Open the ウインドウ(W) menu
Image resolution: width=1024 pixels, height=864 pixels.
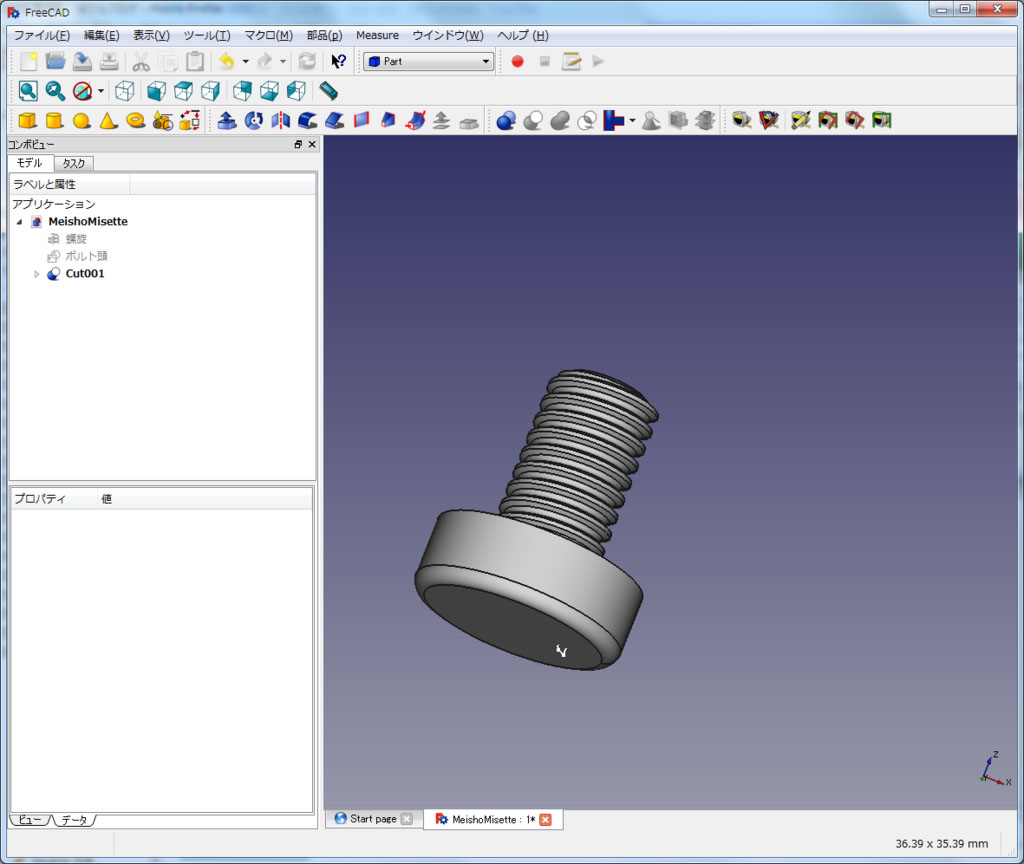(448, 35)
